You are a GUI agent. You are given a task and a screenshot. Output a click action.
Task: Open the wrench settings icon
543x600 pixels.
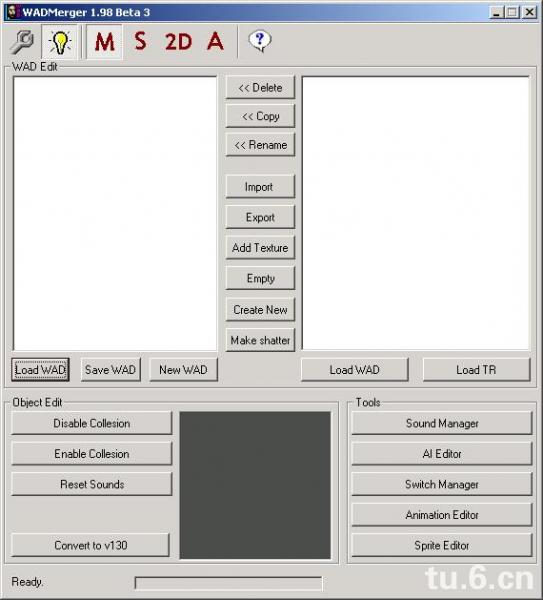(21, 41)
